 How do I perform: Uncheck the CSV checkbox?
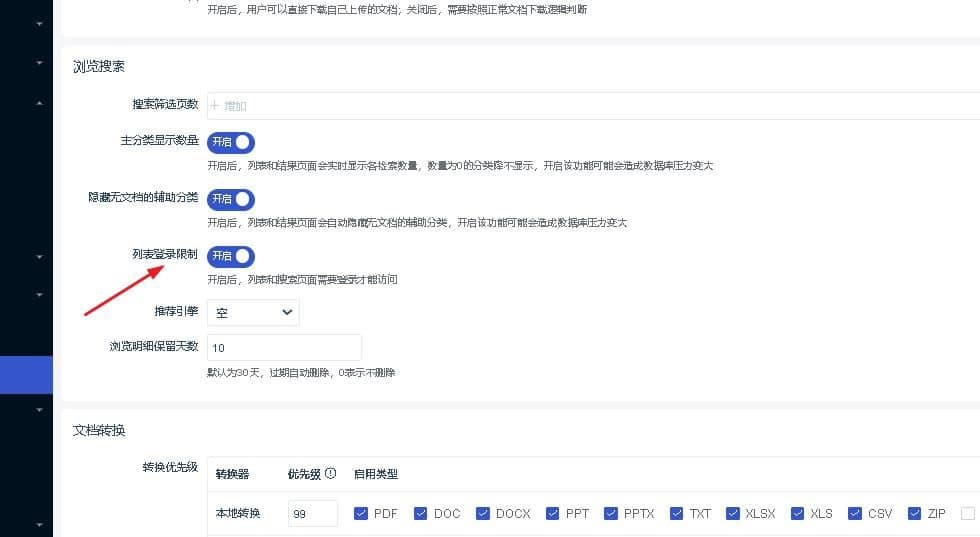(854, 514)
